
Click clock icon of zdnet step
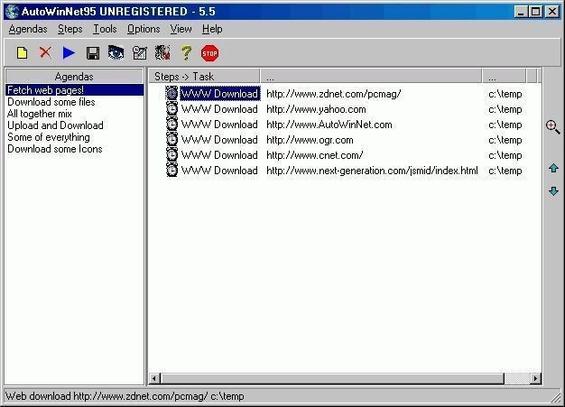172,93
